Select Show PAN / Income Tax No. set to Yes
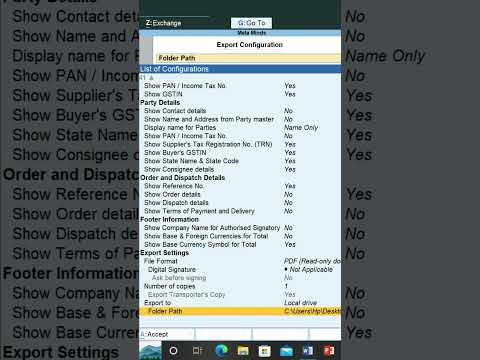 point(185,86)
